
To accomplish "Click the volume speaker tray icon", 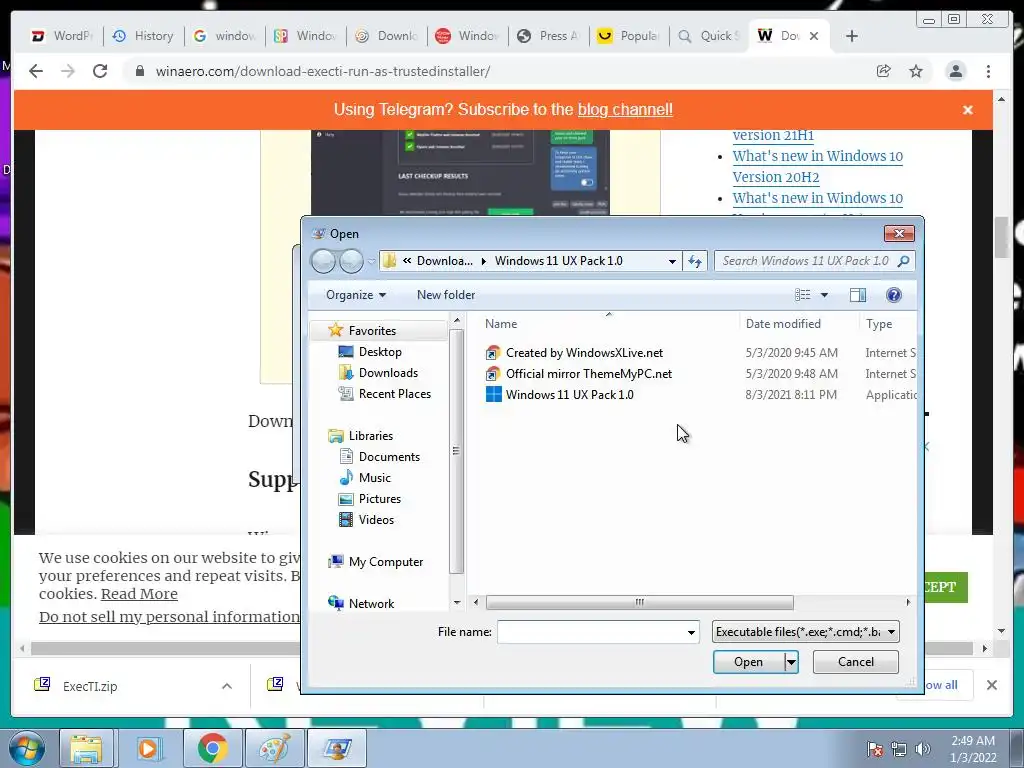I will coord(922,749).
